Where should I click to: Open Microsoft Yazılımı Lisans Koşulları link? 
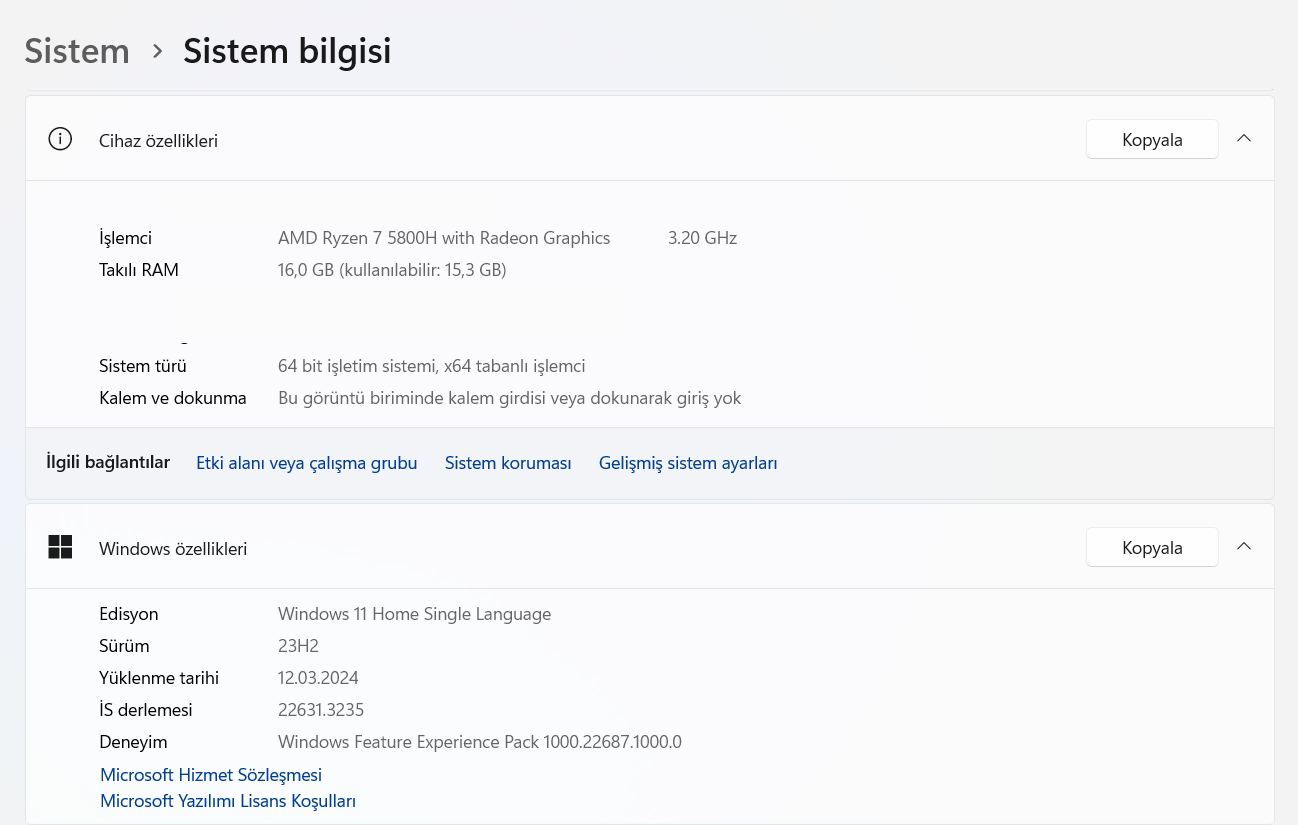[228, 801]
